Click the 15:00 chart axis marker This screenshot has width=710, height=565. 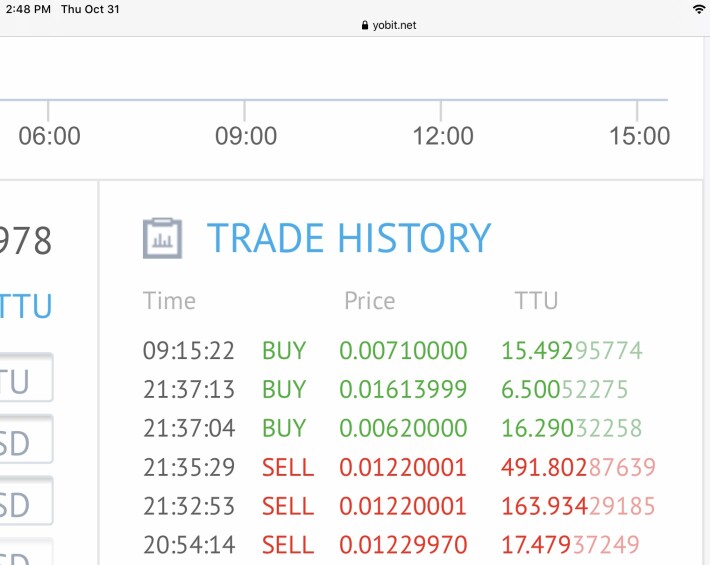[x=639, y=136]
